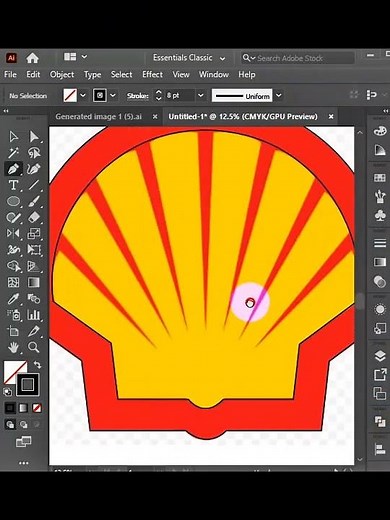Select the Column Graph tool

34,315
